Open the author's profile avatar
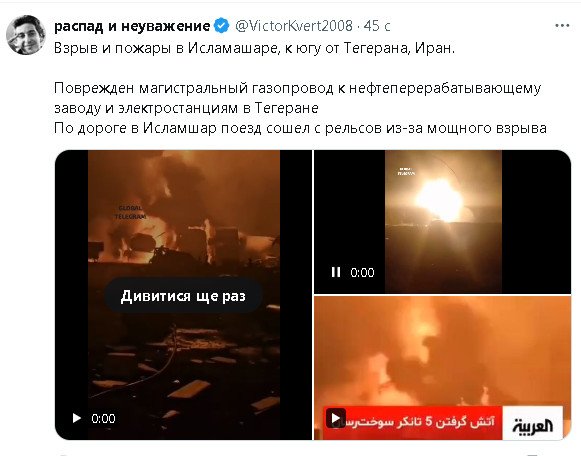 tap(26, 35)
